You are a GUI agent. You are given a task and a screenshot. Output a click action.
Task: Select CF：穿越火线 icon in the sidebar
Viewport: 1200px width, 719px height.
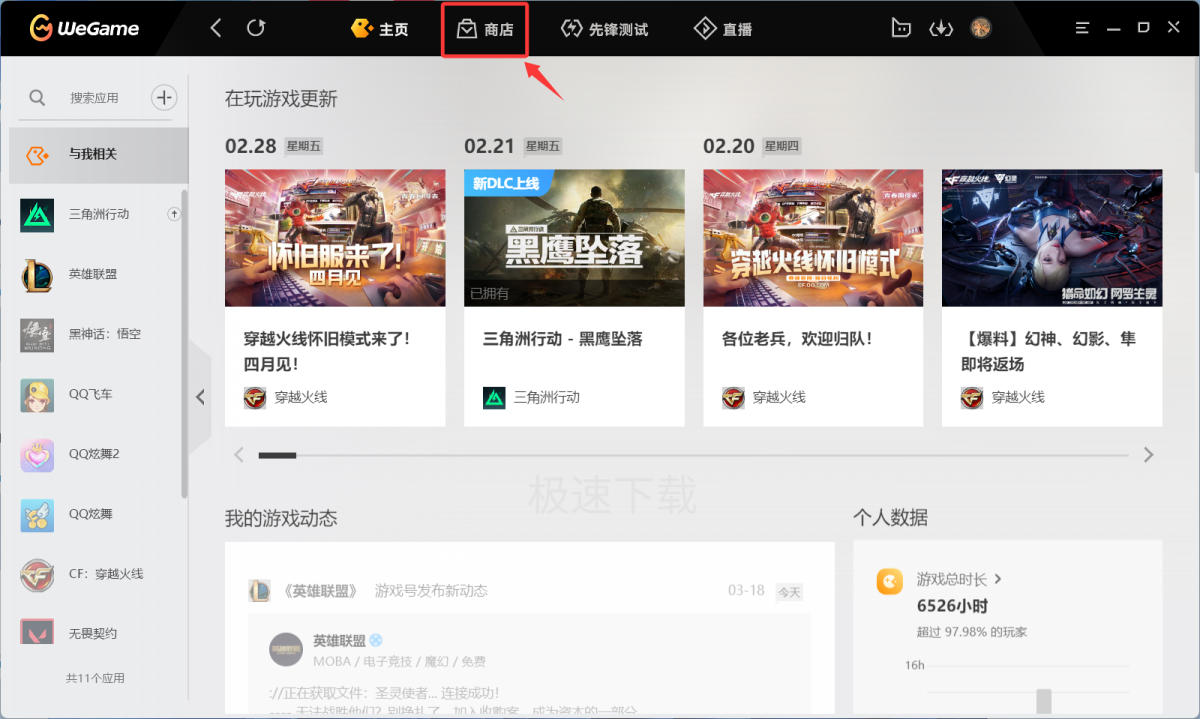[x=38, y=575]
